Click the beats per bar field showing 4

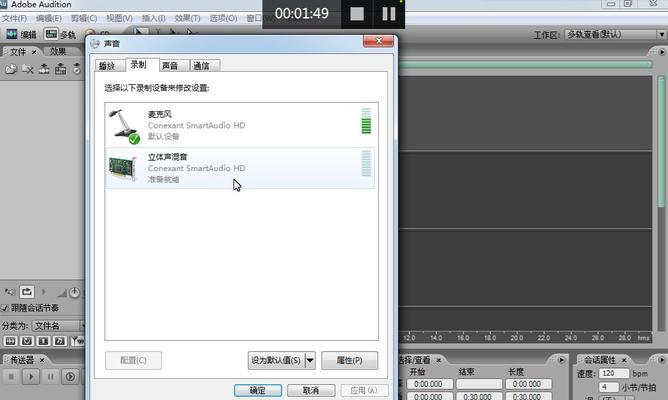(x=609, y=387)
